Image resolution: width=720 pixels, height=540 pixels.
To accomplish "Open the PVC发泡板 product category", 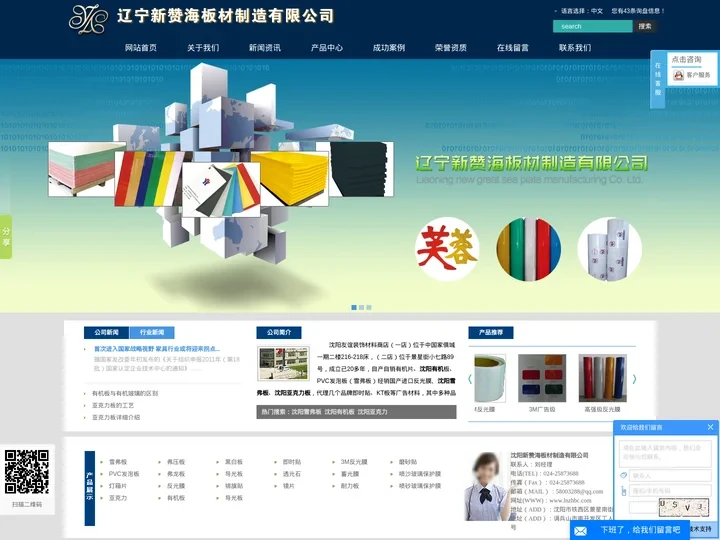I will [124, 474].
